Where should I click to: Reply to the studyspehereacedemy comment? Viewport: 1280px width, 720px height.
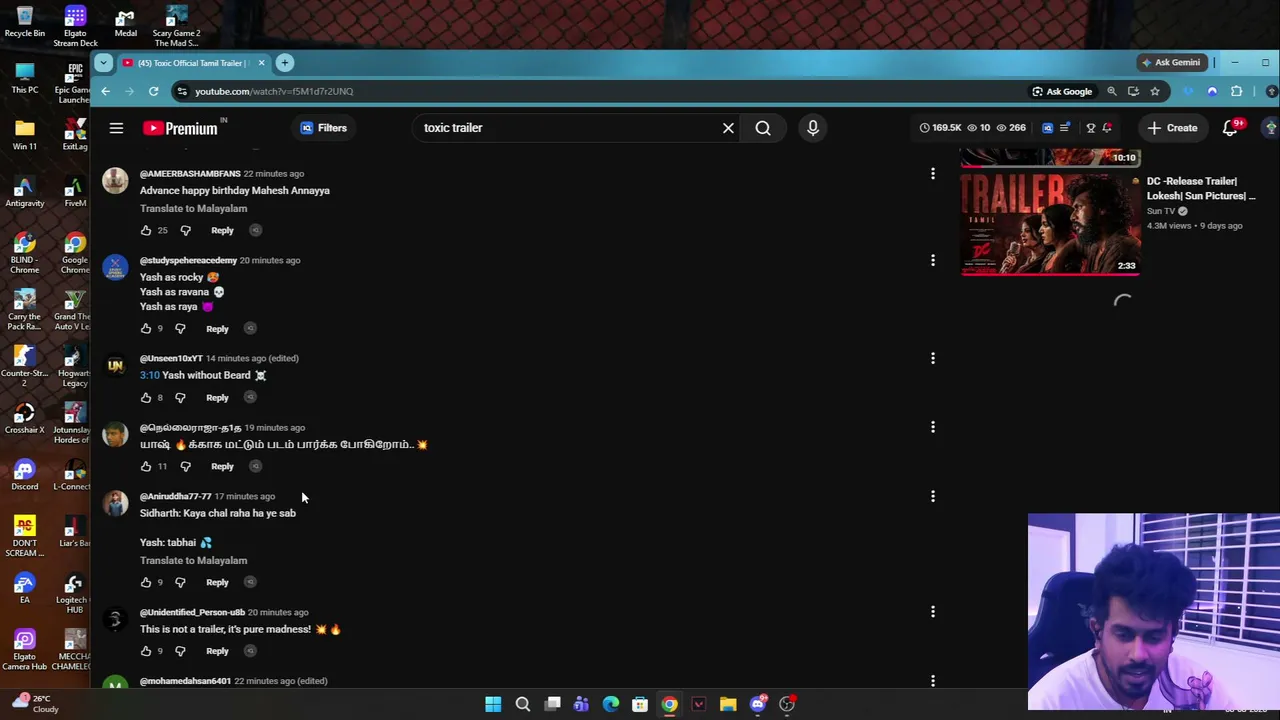pos(217,328)
